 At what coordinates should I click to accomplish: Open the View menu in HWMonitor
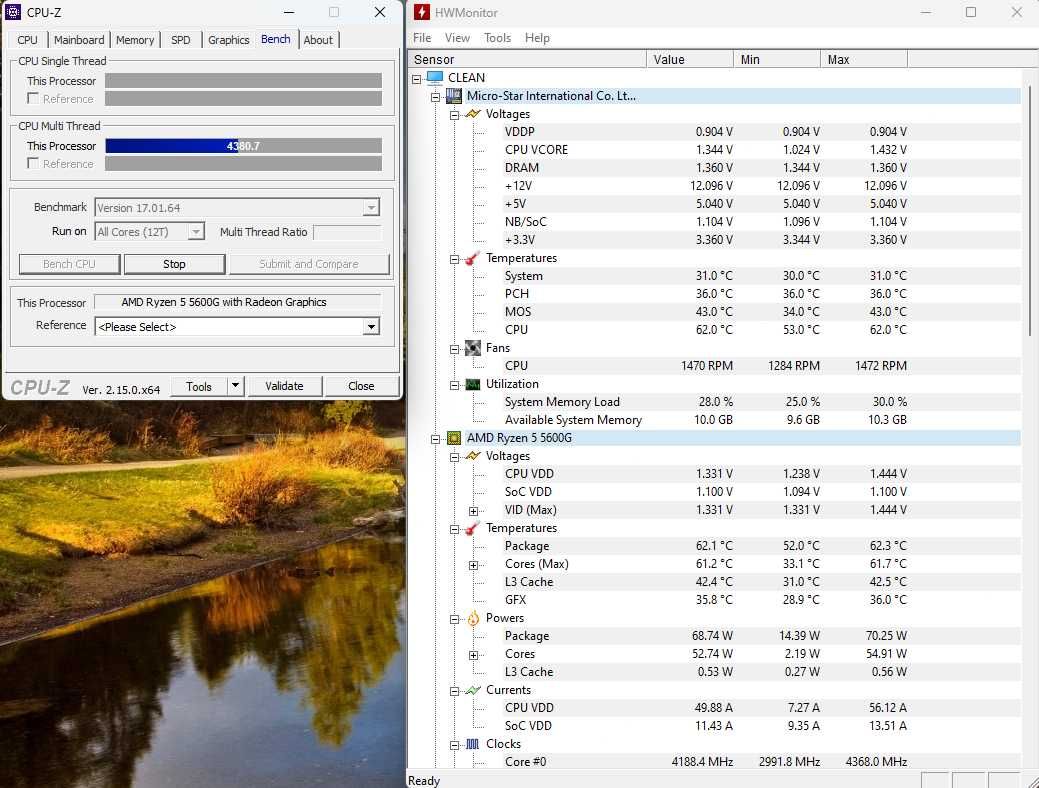click(x=457, y=38)
